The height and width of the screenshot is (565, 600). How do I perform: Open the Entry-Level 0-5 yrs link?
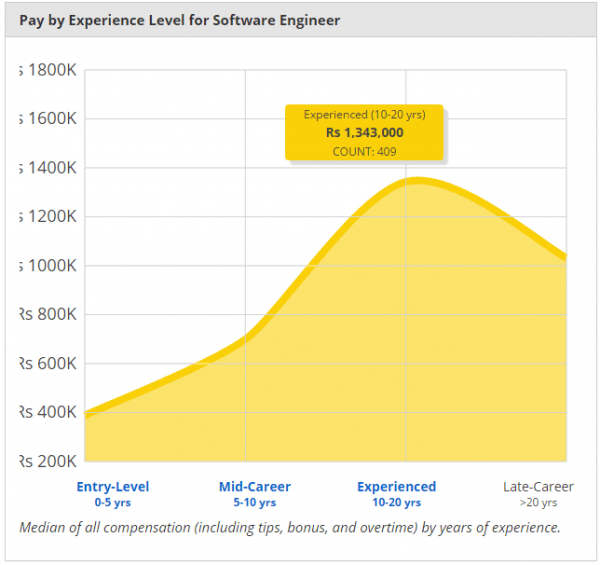[113, 494]
